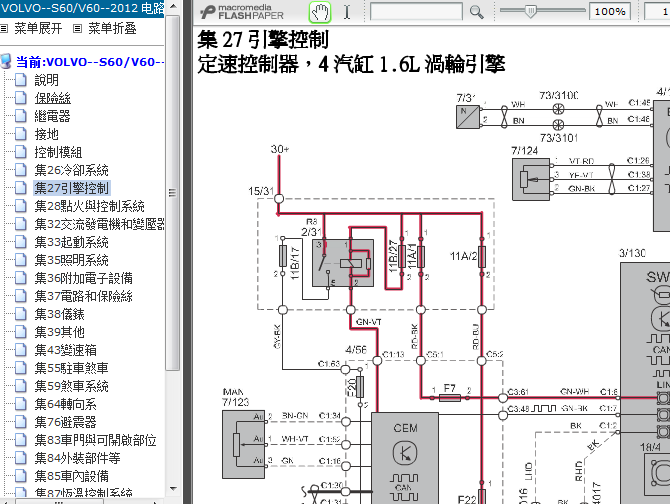Click the Macromedia FlashPaper logo
The height and width of the screenshot is (504, 670).
point(242,12)
